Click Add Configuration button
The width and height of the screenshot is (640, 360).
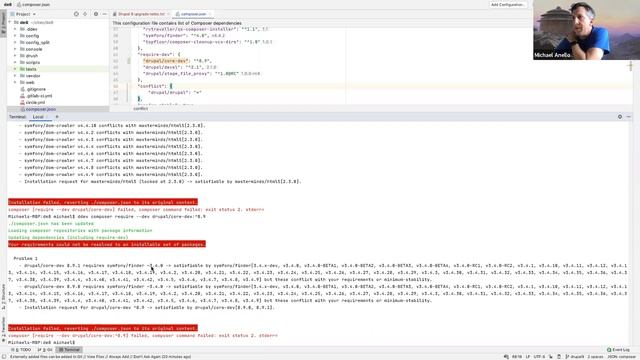508,4
